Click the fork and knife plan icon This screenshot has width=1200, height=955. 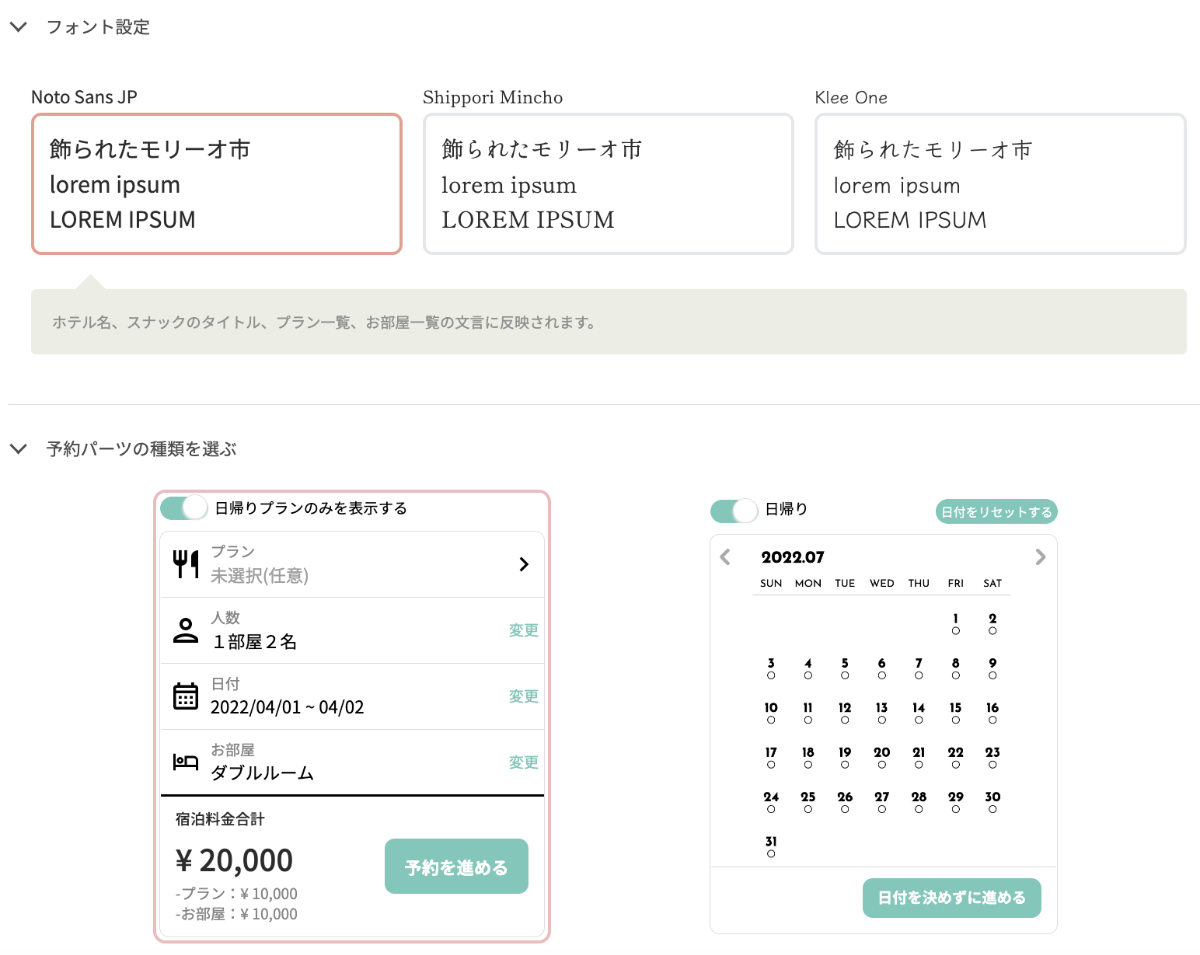point(186,564)
